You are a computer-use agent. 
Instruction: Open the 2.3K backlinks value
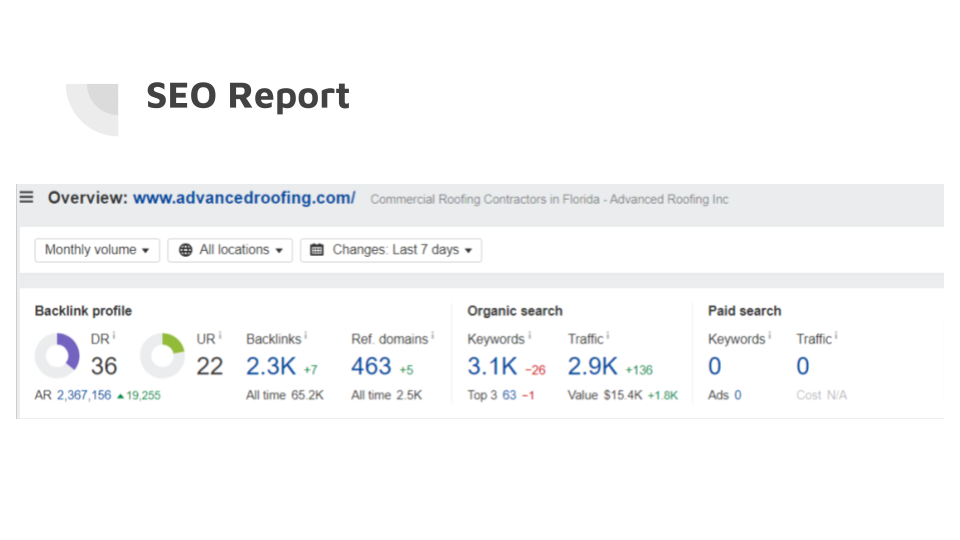point(271,366)
